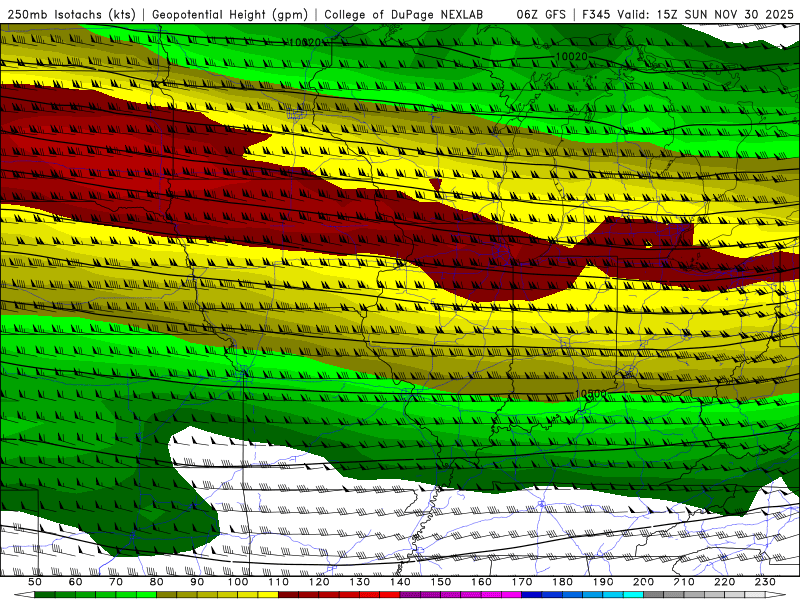Click the 'College of DuPage NEXLAB' text
This screenshot has width=800, height=600.
click(x=404, y=14)
